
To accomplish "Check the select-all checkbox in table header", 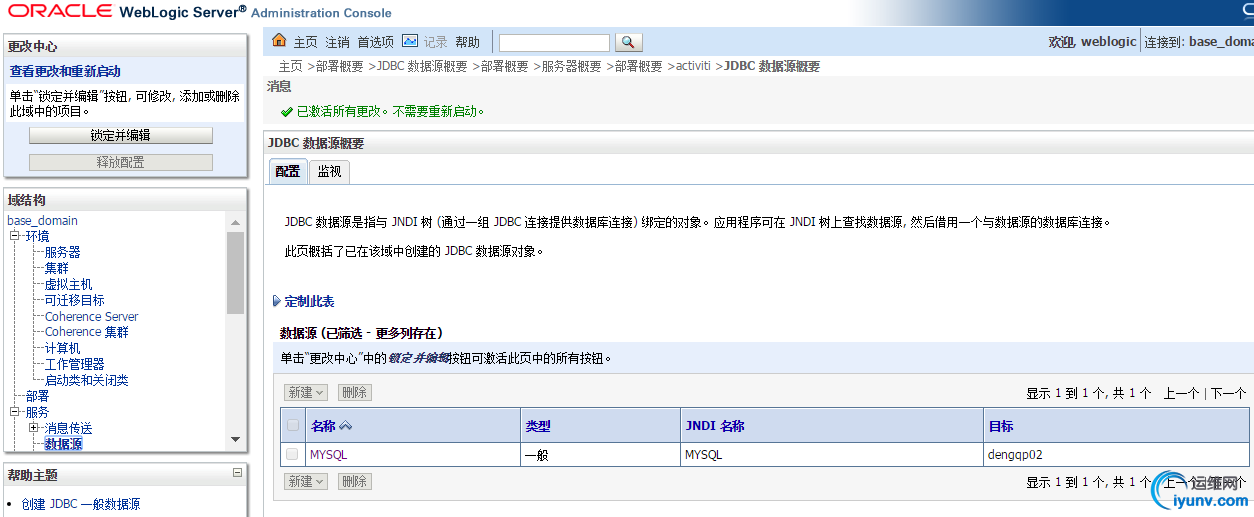I will point(293,425).
